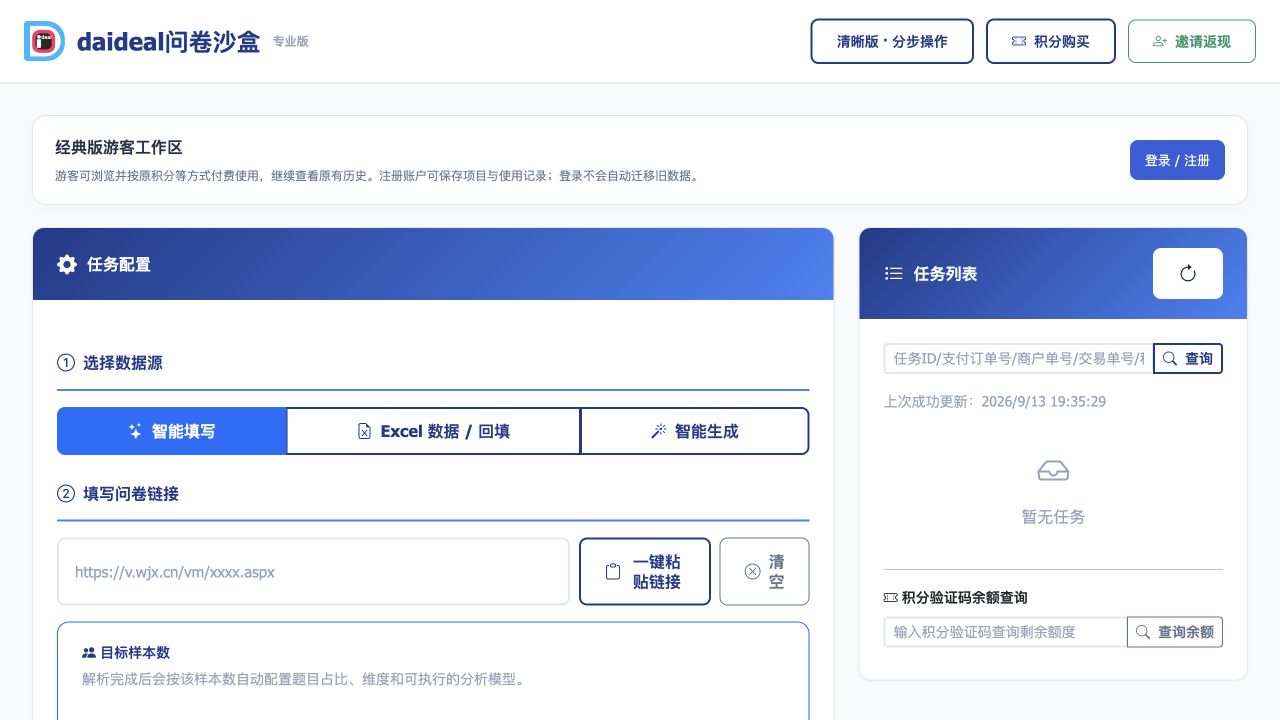Click the 登录 / 注册 button
The width and height of the screenshot is (1280, 720).
[1177, 160]
